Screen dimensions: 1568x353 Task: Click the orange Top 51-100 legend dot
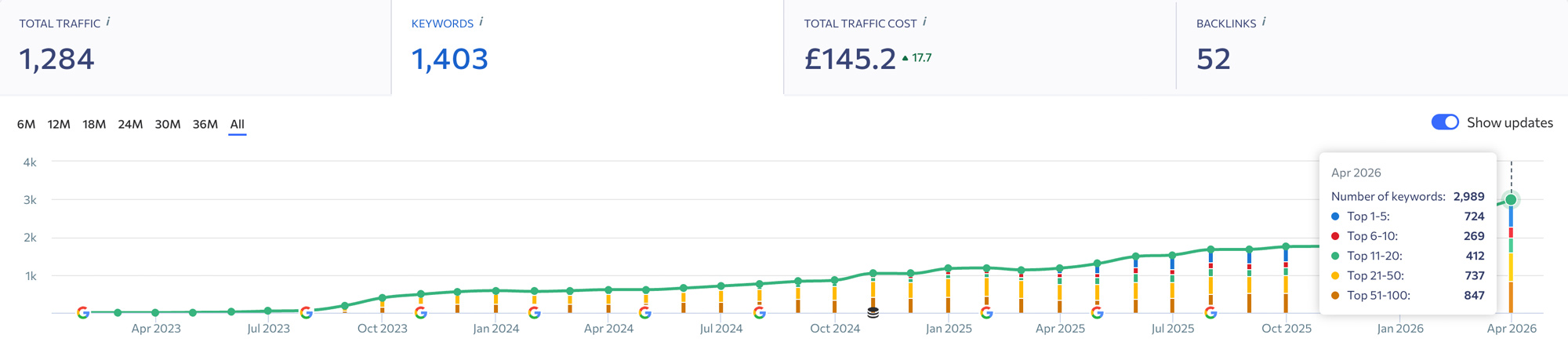pyautogui.click(x=1335, y=296)
